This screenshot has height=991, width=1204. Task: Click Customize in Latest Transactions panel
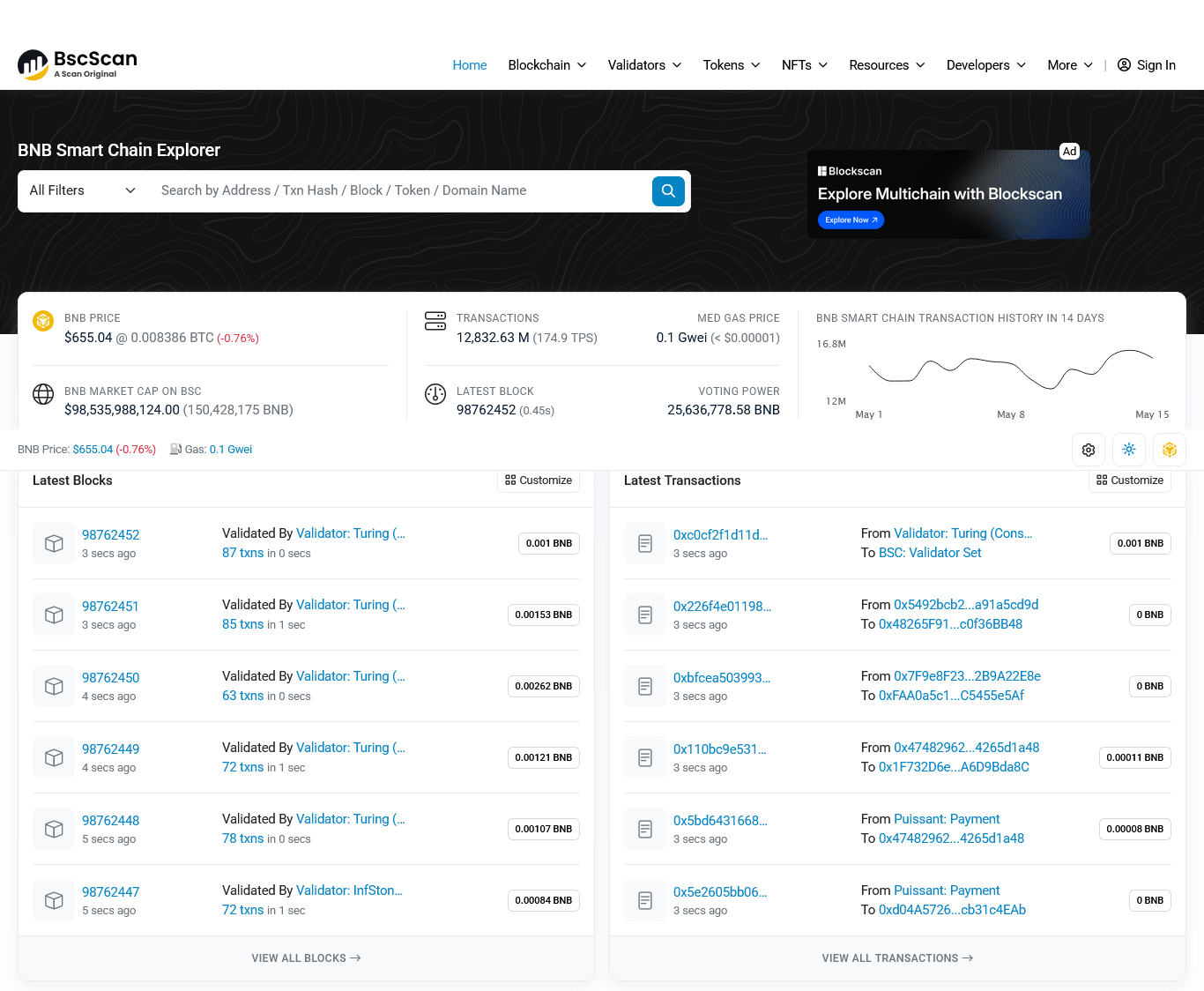tap(1130, 481)
